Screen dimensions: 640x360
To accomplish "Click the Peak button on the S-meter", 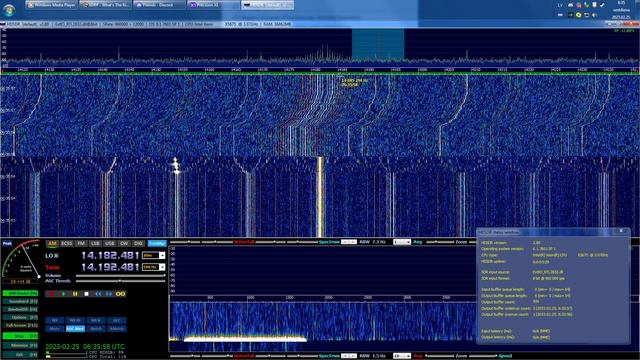I will [7, 244].
